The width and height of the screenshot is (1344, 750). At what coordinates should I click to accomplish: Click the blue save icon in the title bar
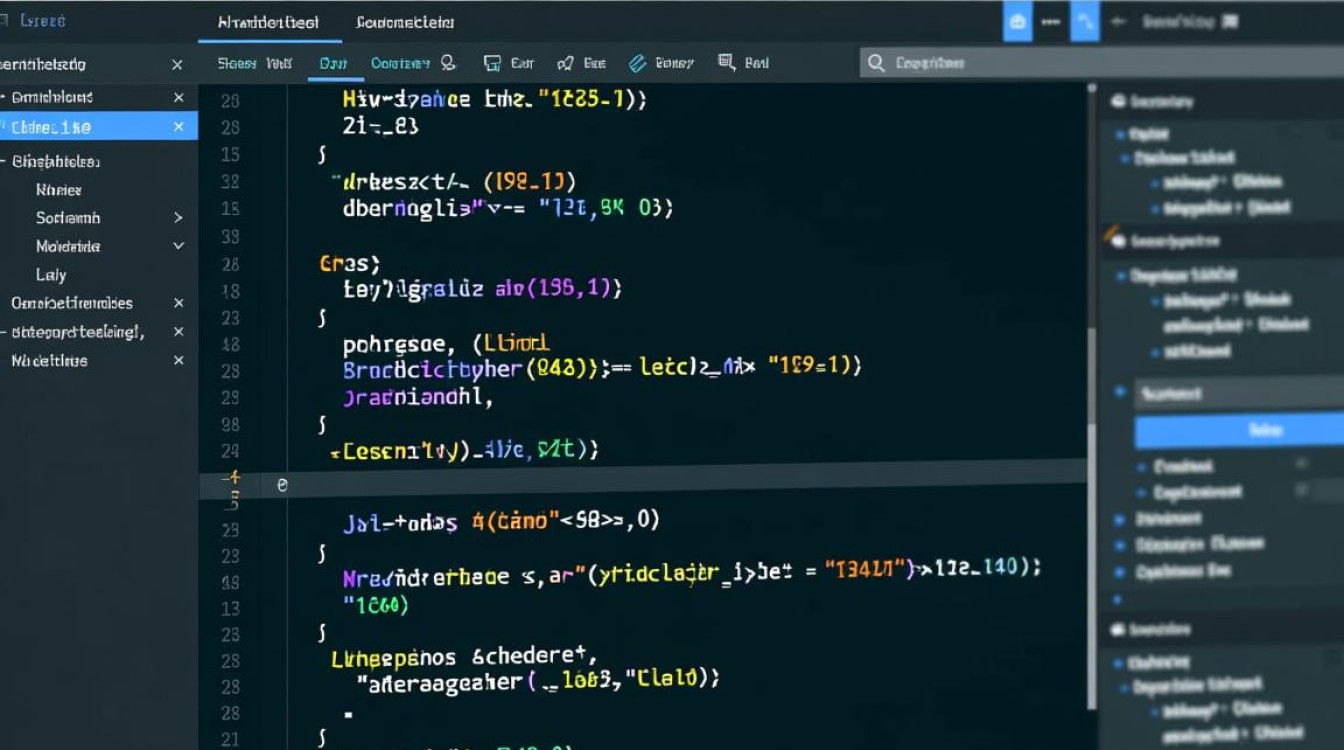[1018, 21]
